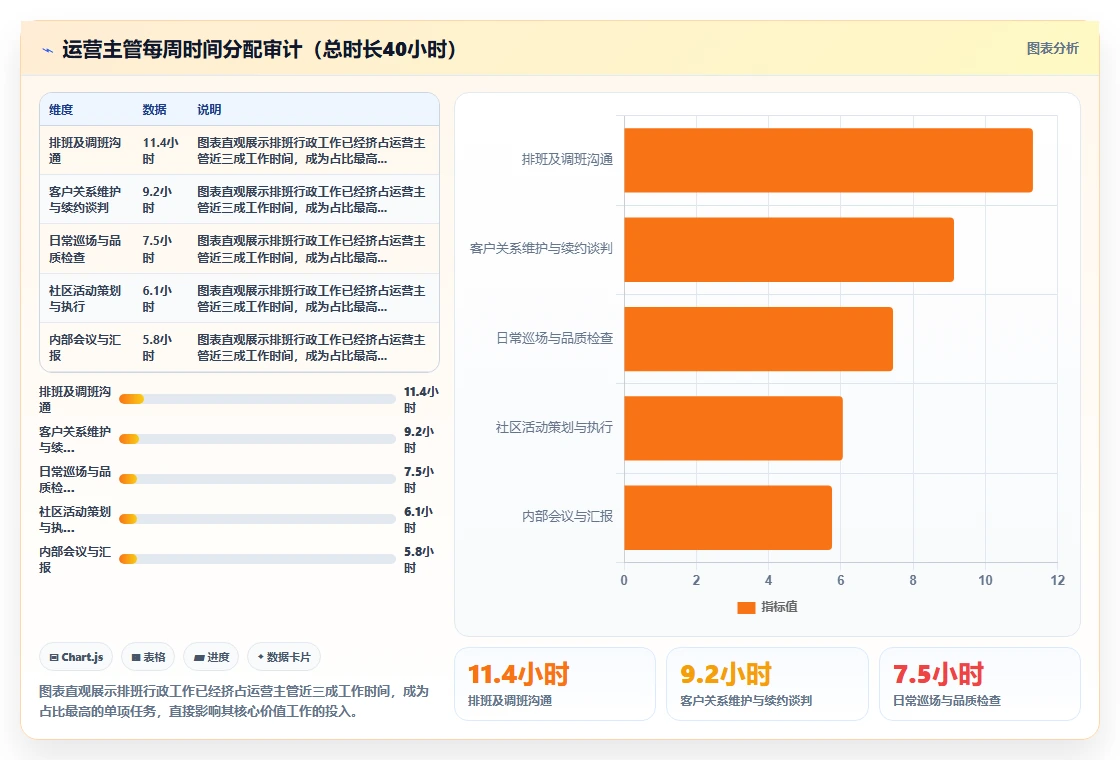Click the x-axis tick label 0
1120x760 pixels.
(x=624, y=581)
